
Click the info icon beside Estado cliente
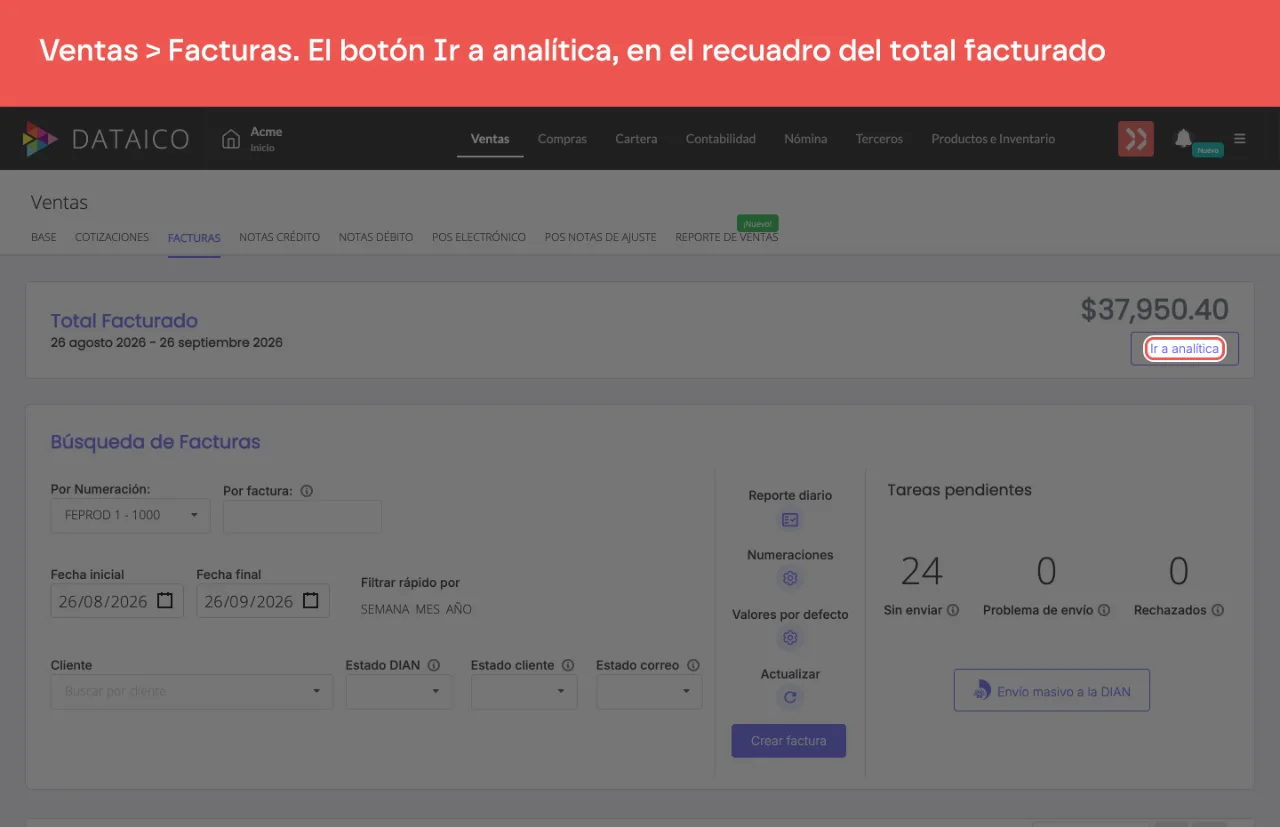coord(568,665)
